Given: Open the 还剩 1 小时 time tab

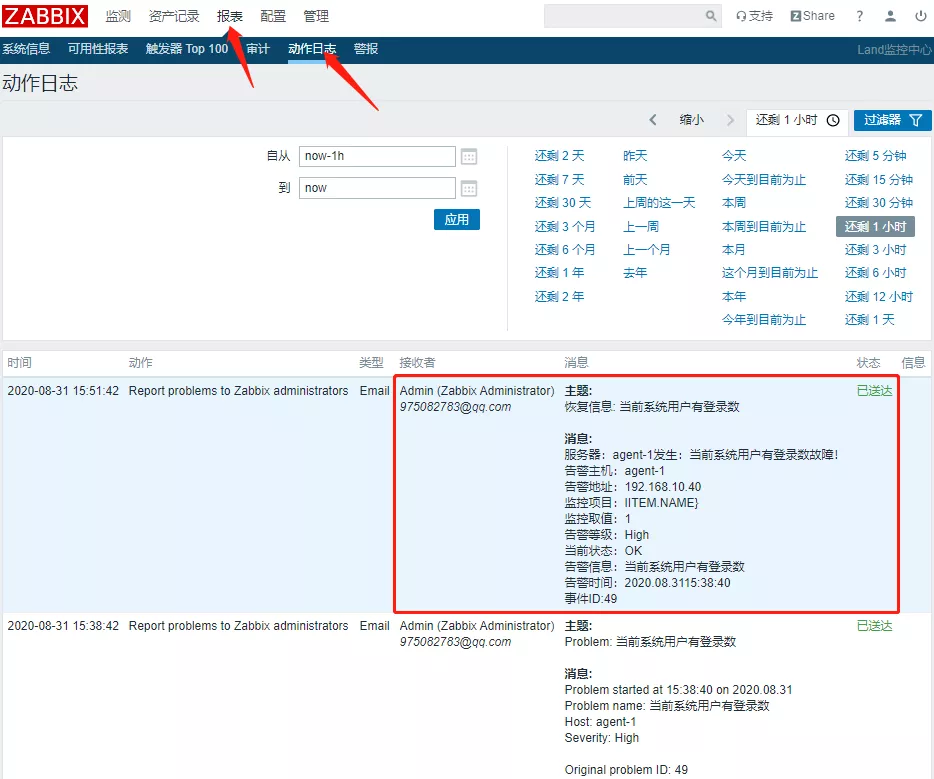Looking at the screenshot, I should point(797,120).
